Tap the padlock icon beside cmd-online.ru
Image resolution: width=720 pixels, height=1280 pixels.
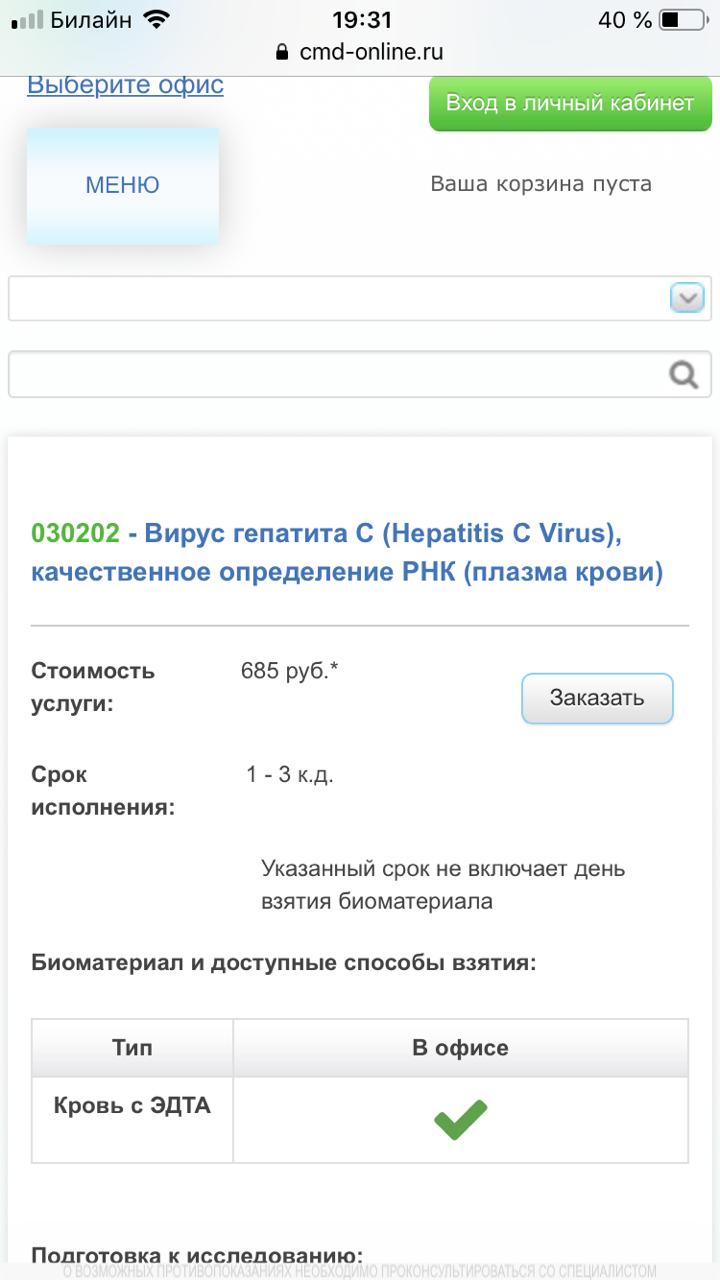tap(282, 52)
